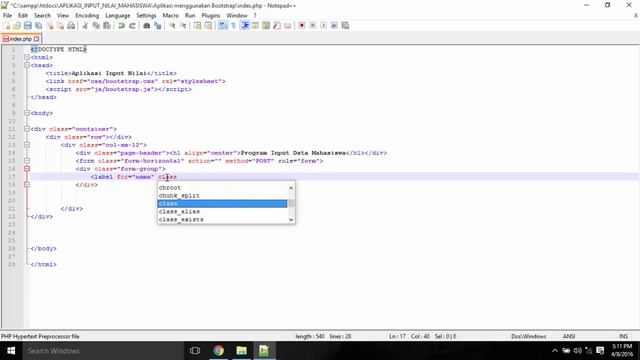Open the Settings menu

146,16
